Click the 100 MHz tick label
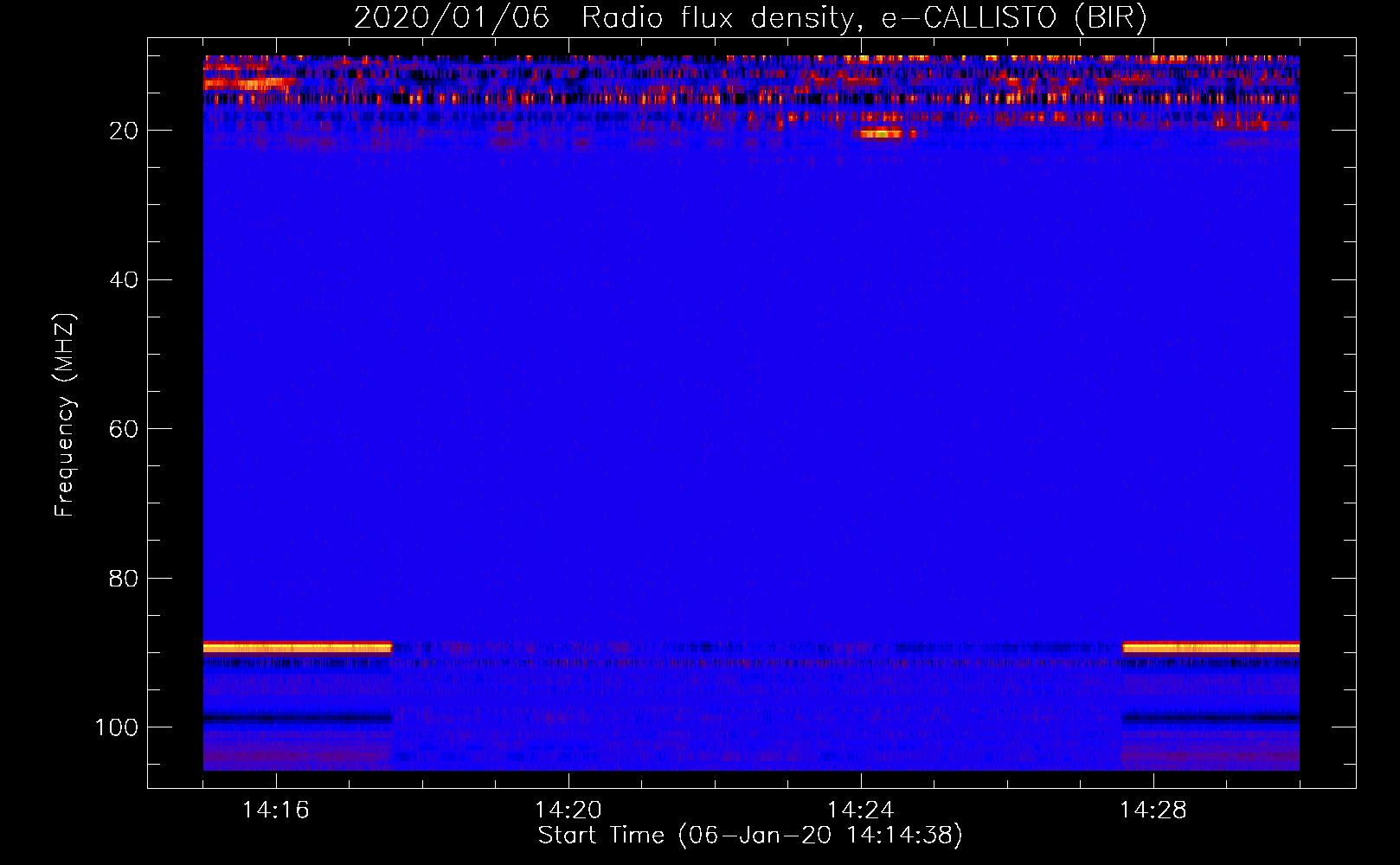1400x865 pixels. point(117,727)
